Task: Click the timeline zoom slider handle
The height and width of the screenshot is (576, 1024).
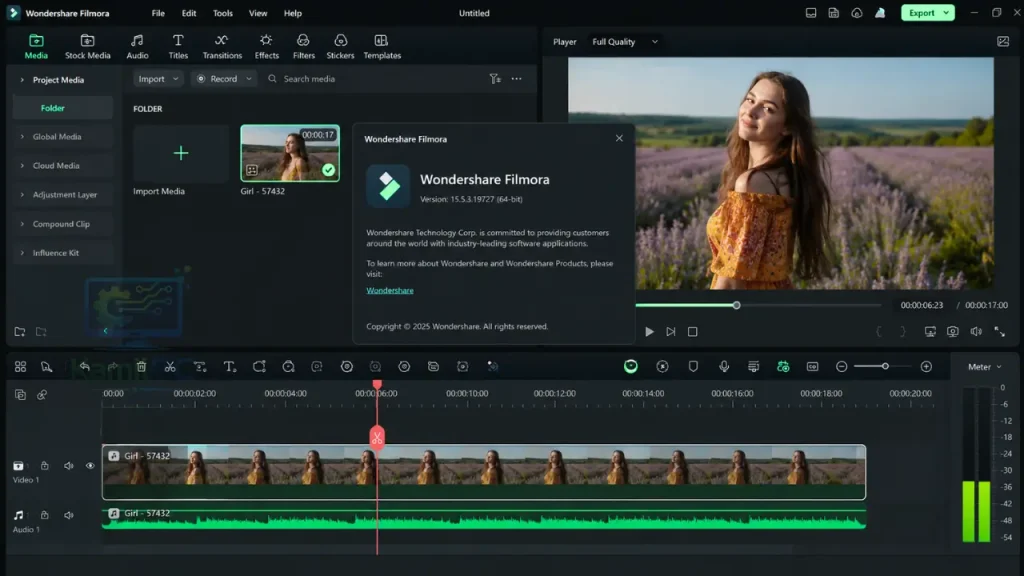Action: pyautogui.click(x=885, y=366)
